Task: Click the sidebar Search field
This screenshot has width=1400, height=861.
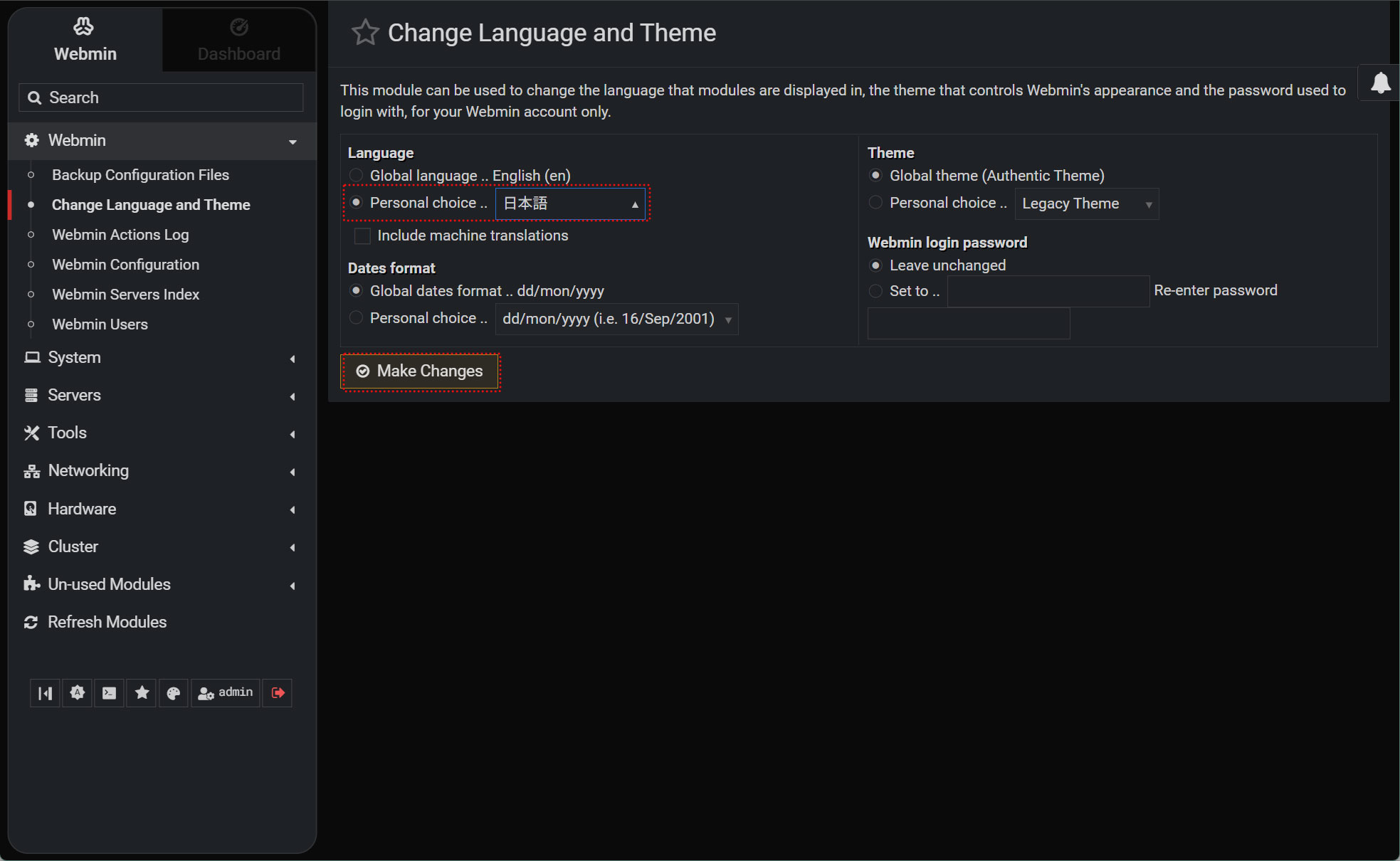Action: click(162, 97)
